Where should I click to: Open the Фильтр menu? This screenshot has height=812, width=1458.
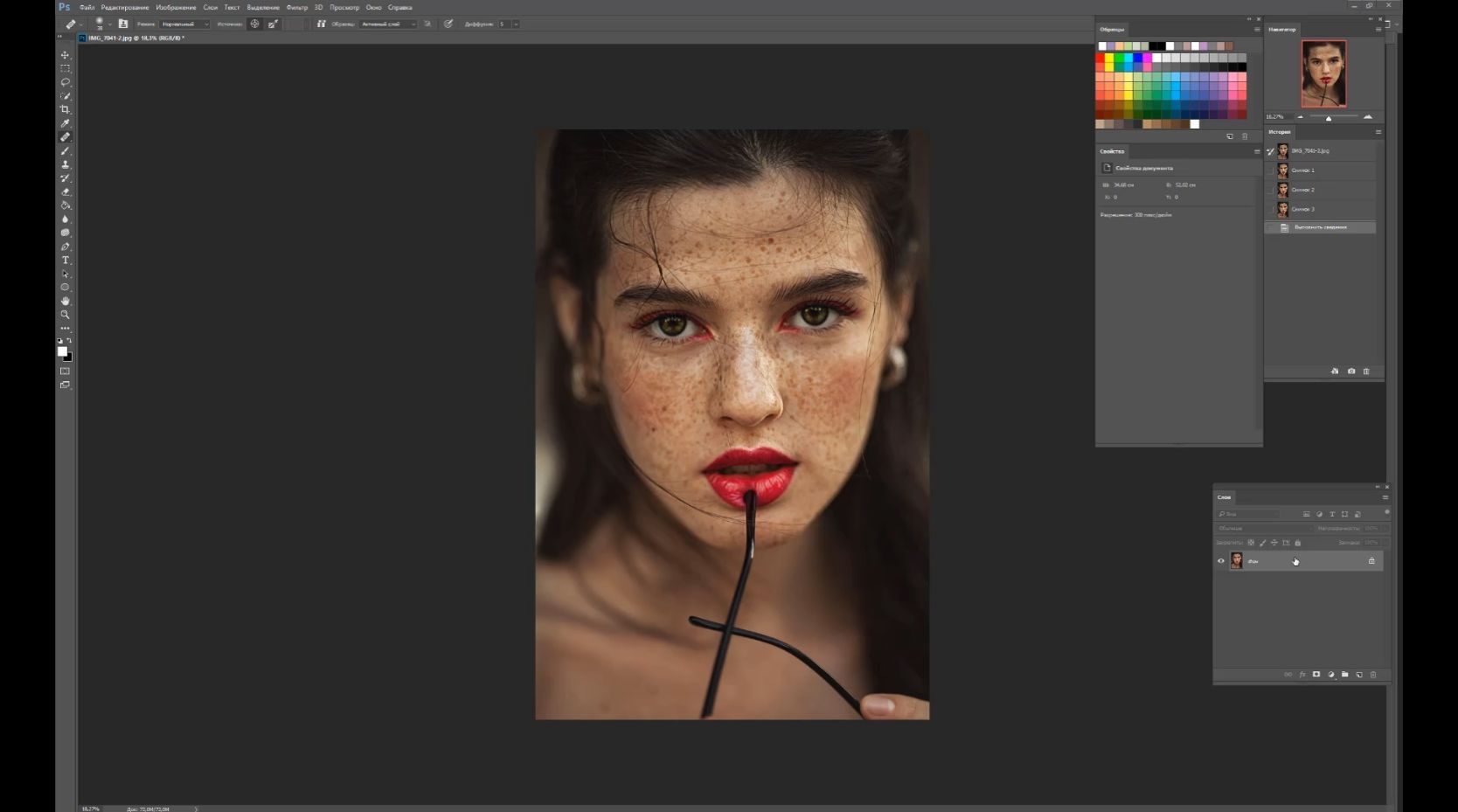(297, 7)
